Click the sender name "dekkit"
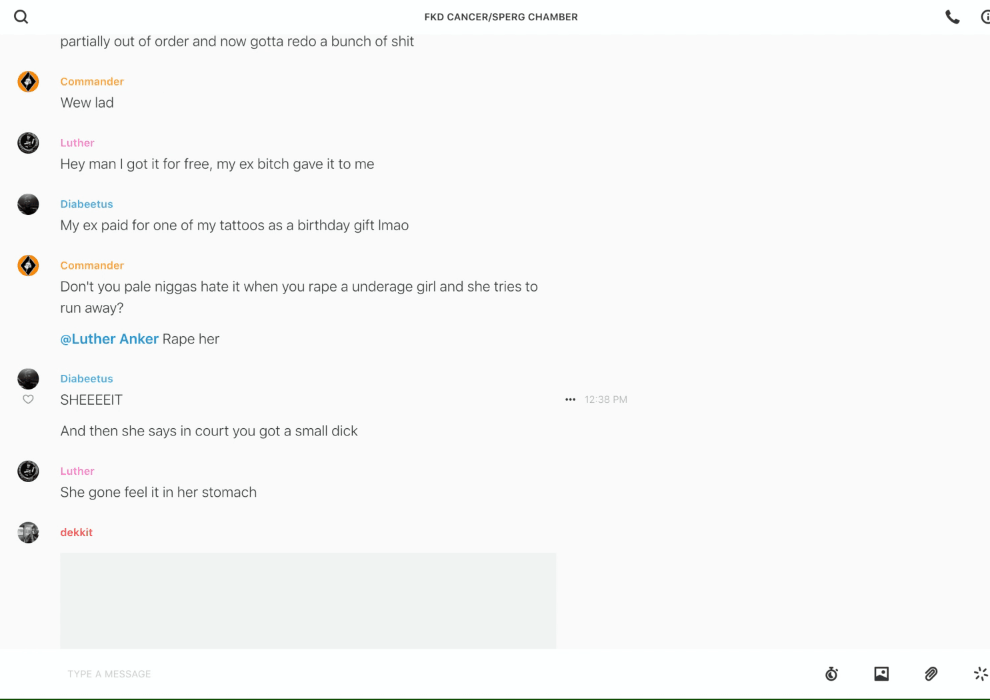The height and width of the screenshot is (700, 990). 76,532
